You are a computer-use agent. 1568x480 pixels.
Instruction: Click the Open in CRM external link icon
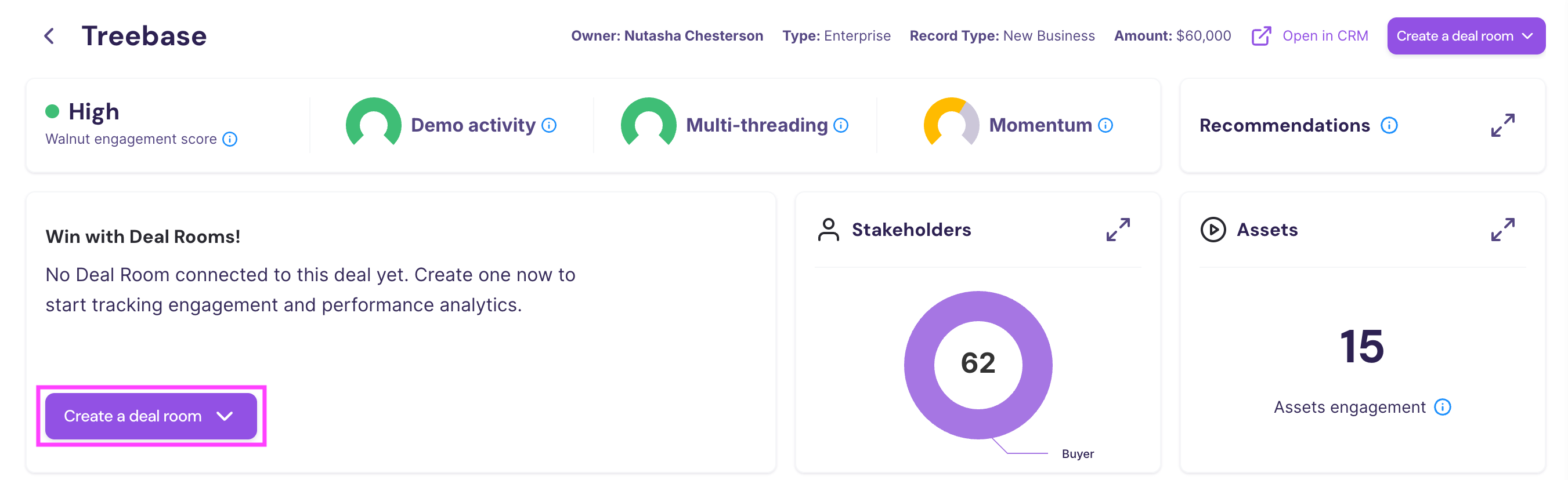1261,36
